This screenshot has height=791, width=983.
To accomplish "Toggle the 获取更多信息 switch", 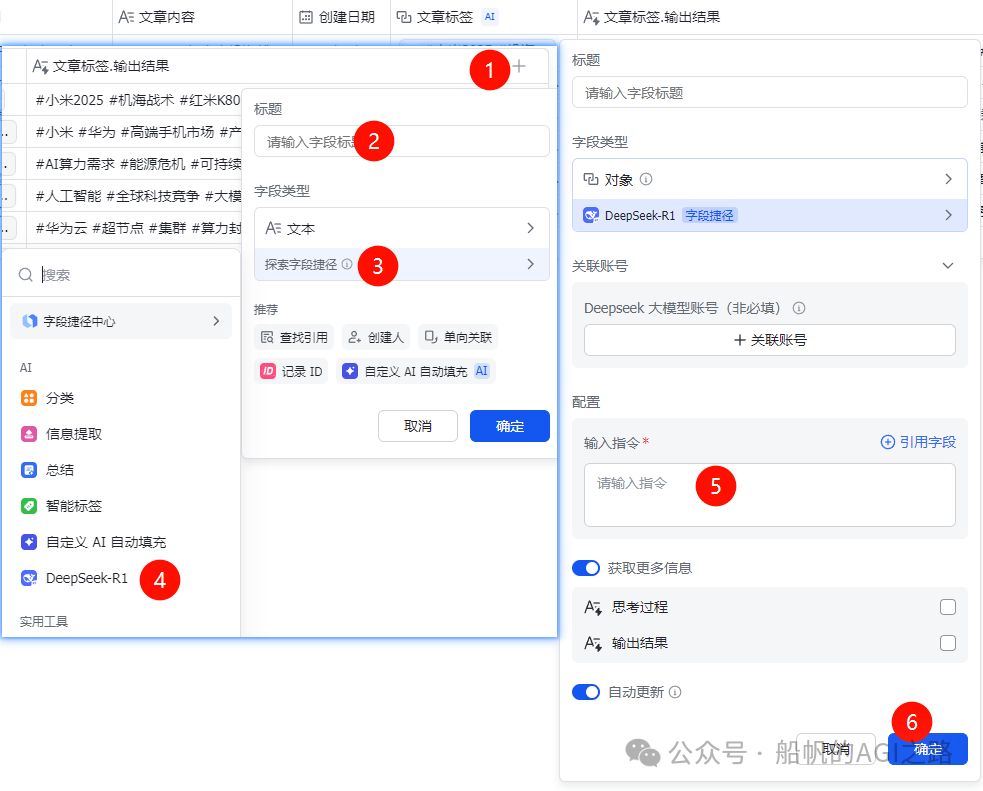I will coord(586,568).
